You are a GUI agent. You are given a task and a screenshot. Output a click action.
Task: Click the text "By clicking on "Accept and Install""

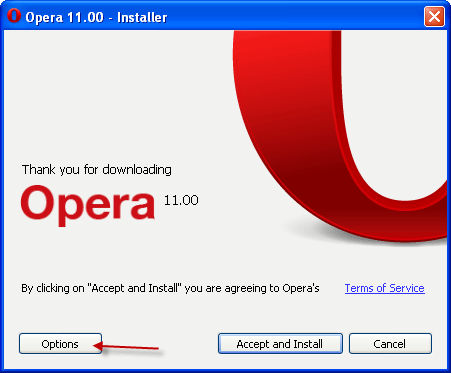click(101, 288)
